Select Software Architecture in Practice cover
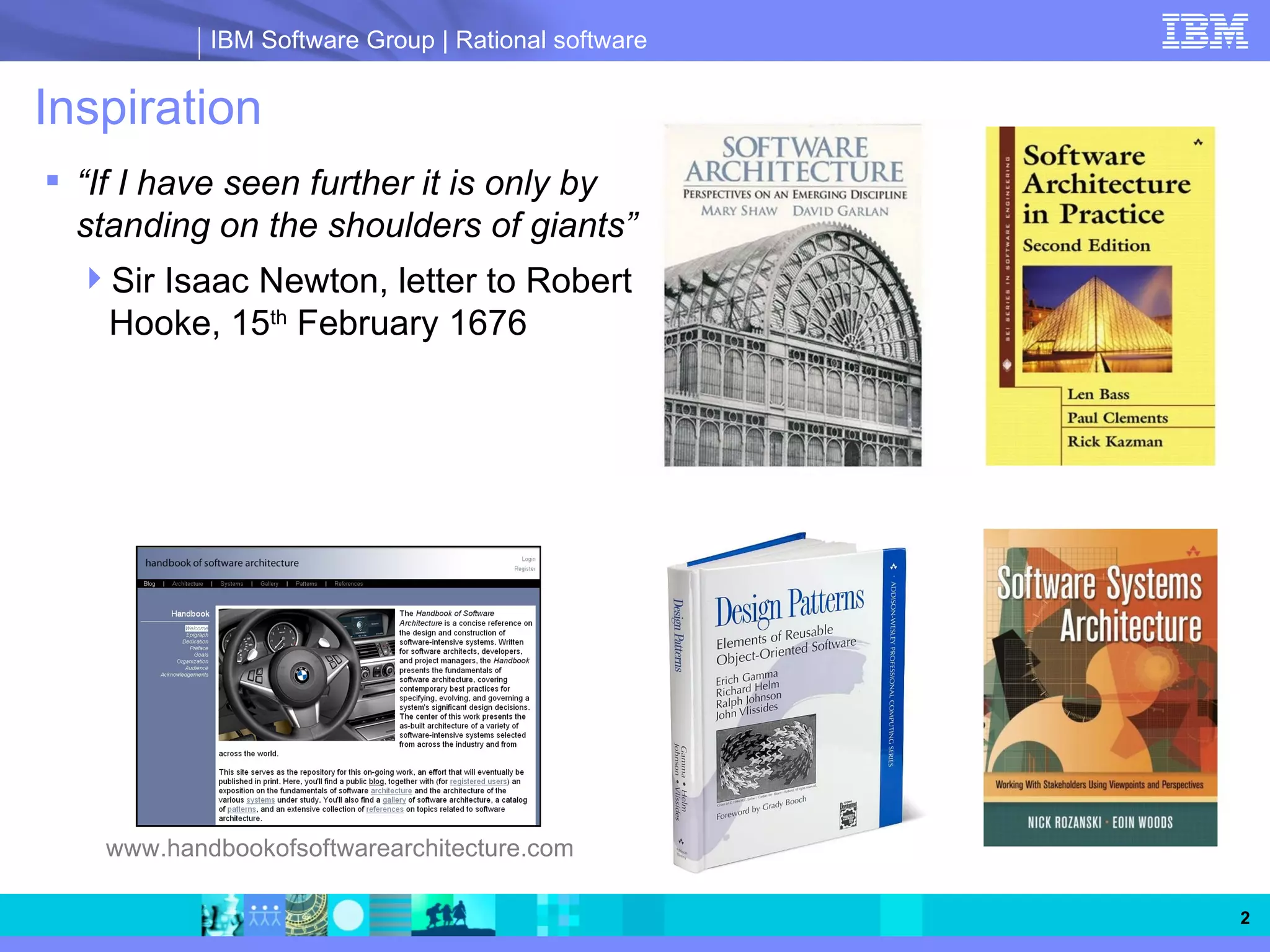This screenshot has width=1270, height=952. 1100,296
